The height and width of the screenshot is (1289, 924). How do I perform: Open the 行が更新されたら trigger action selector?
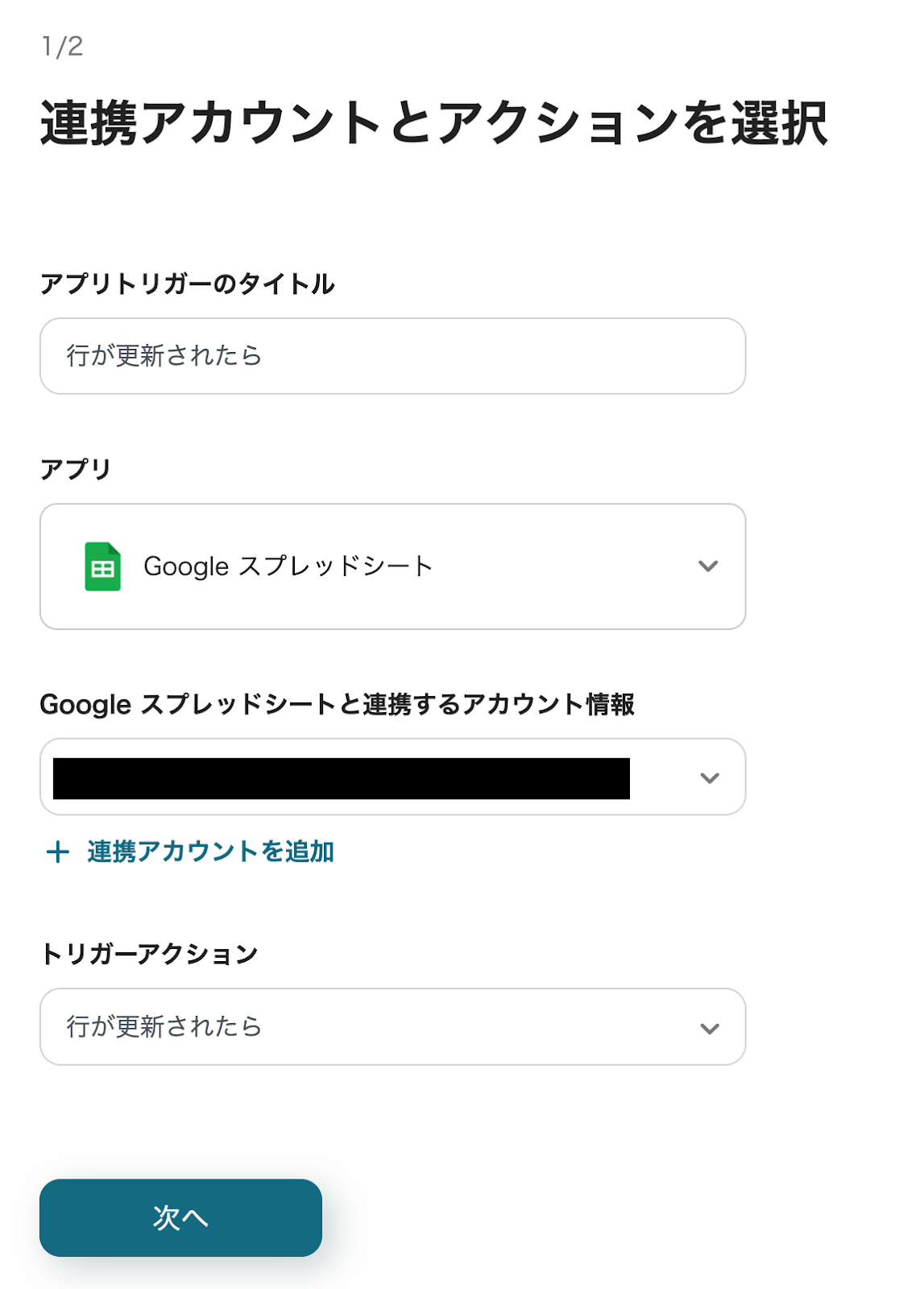click(164, 1027)
